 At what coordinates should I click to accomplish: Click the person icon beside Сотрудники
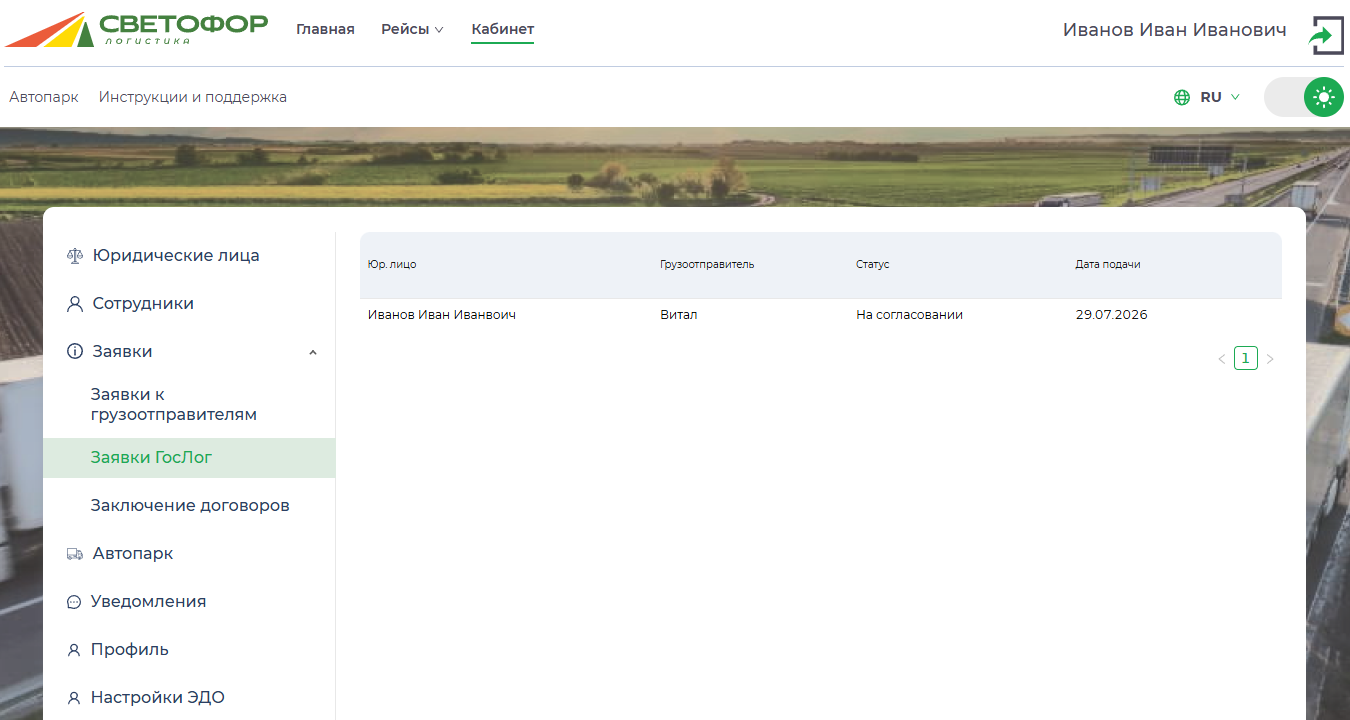pos(75,304)
